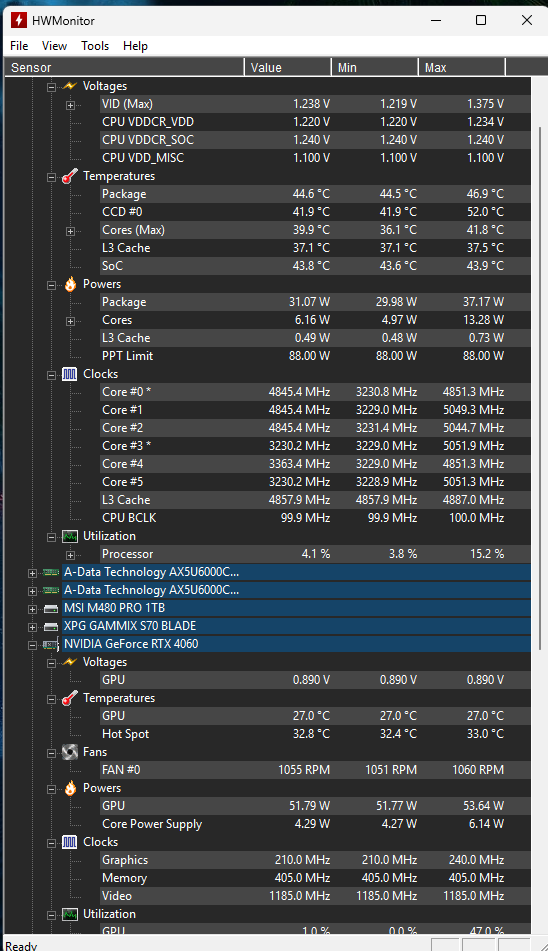This screenshot has width=548, height=951.
Task: Expand the Cores (Max) temperature entry
Action: pos(70,231)
